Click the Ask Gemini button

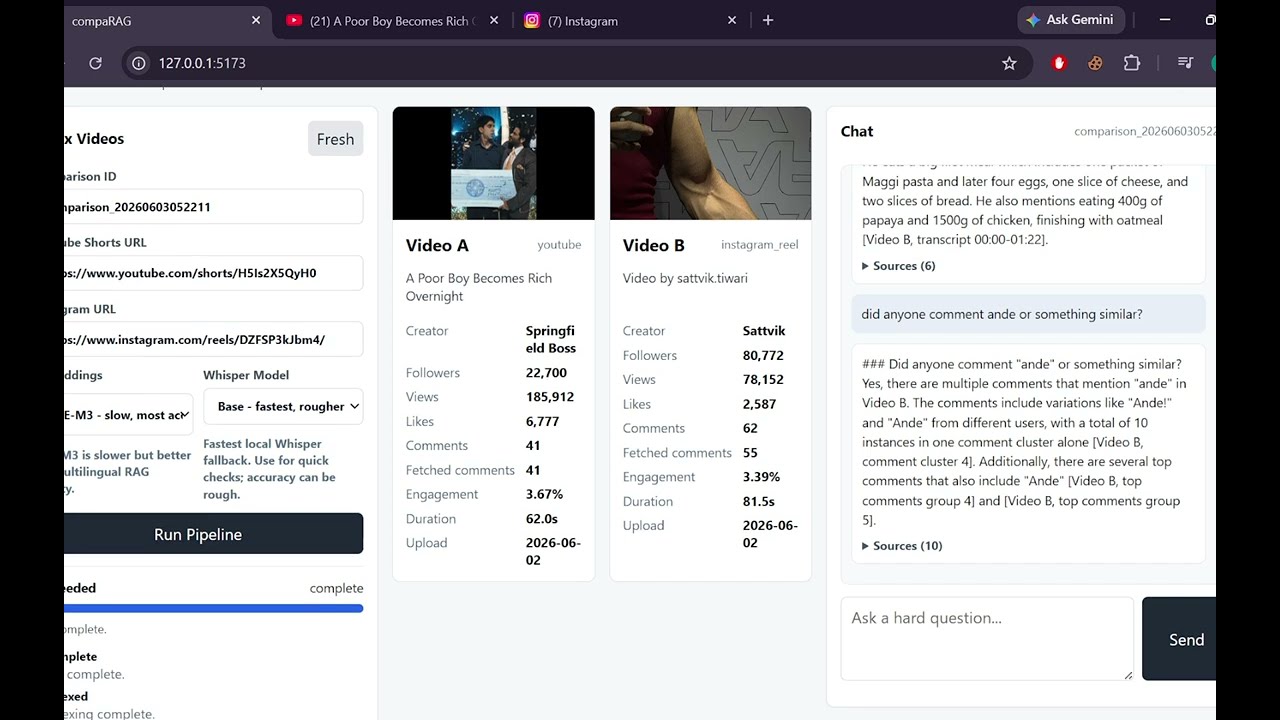(1072, 20)
